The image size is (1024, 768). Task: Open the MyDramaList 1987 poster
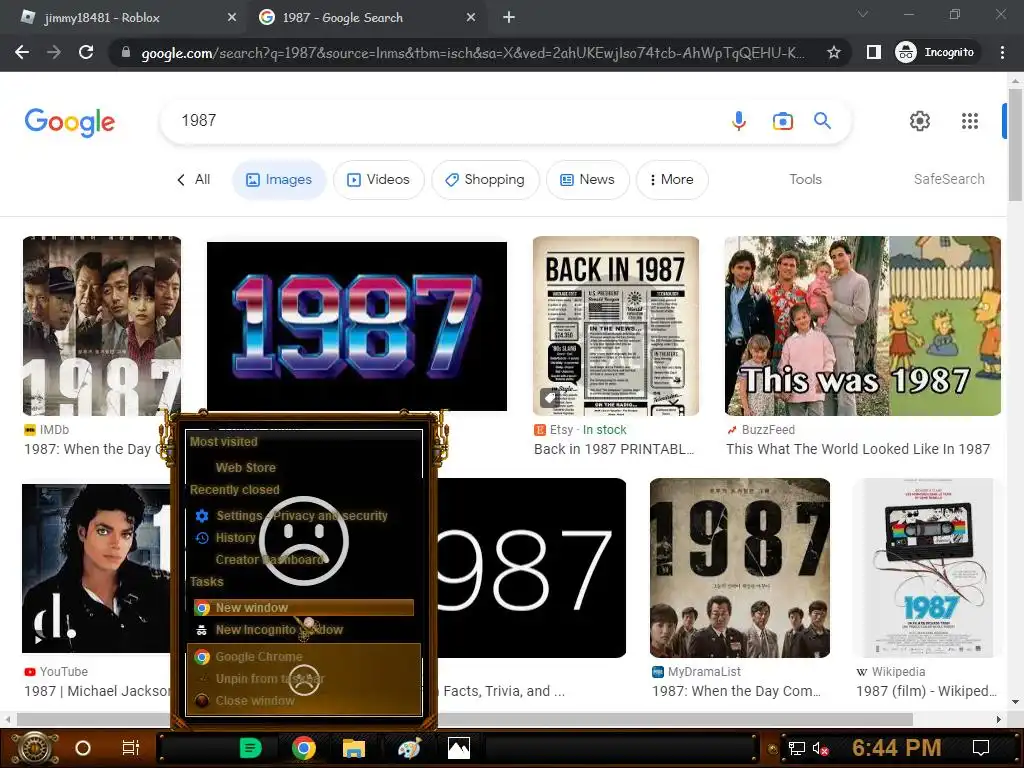pos(740,568)
